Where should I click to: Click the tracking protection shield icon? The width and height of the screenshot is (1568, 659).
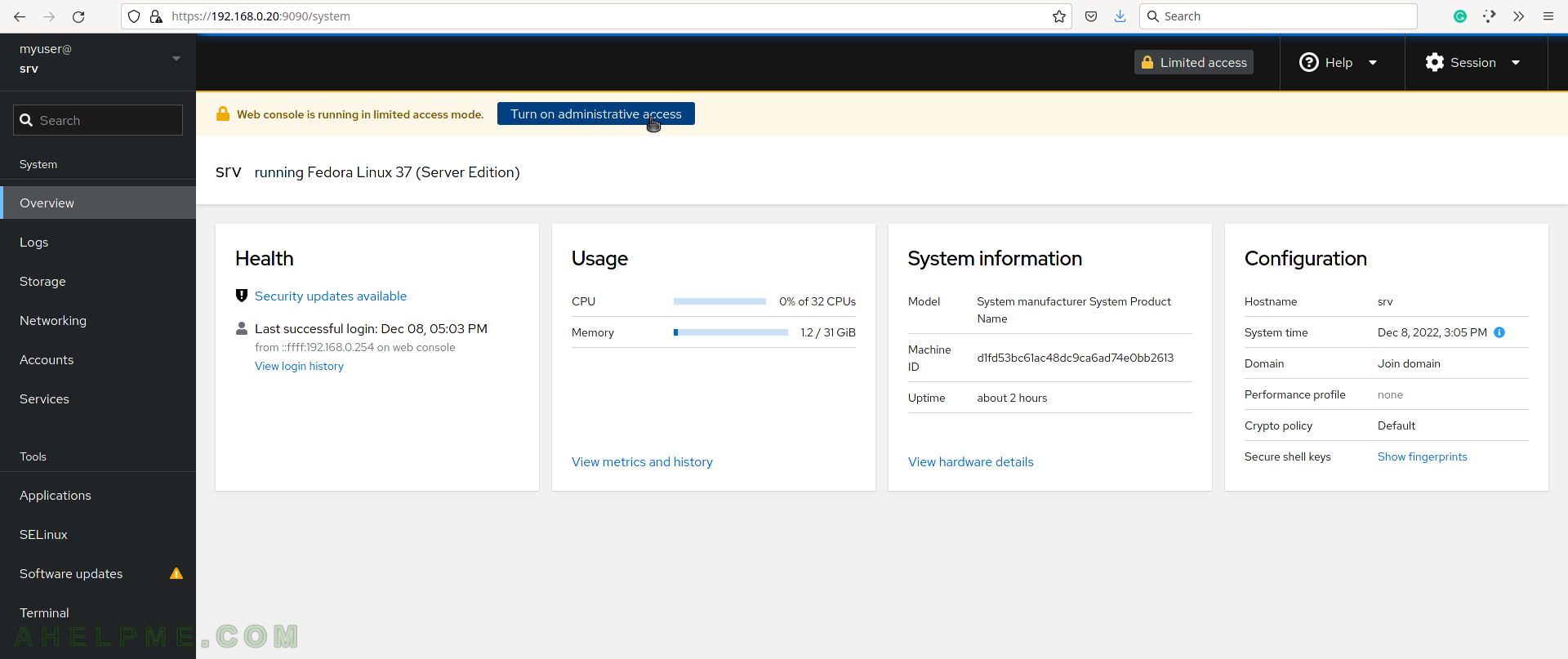(134, 16)
